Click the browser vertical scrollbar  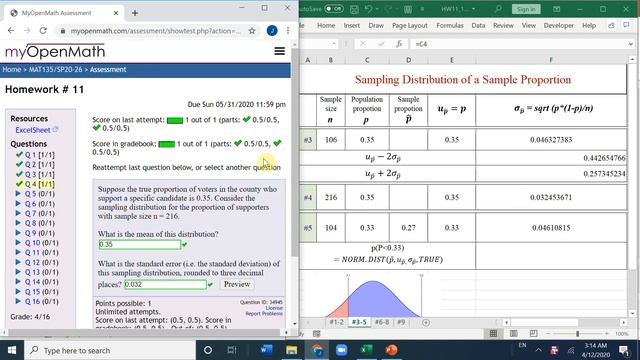pos(295,151)
